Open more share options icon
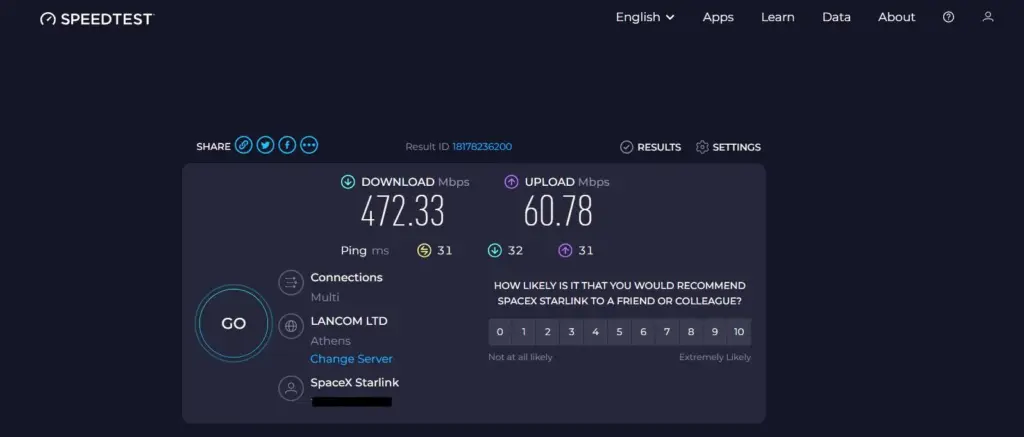Viewport: 1024px width, 437px height. coord(309,146)
